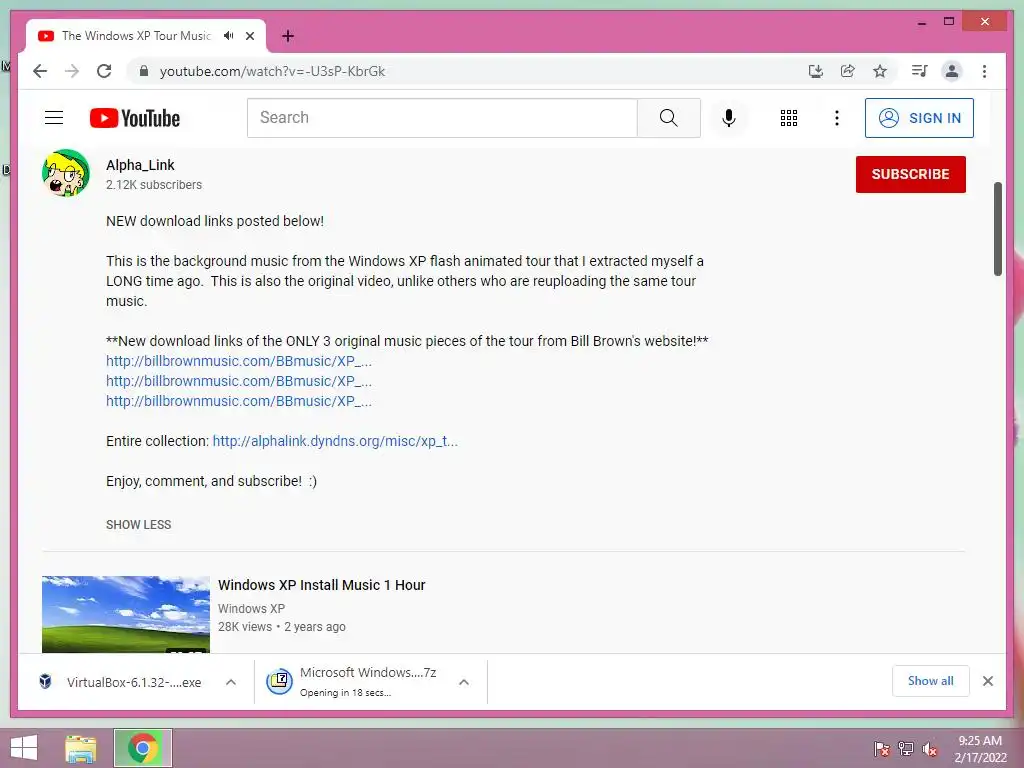Open the media controls icon in toolbar
The width and height of the screenshot is (1024, 768).
tap(920, 71)
